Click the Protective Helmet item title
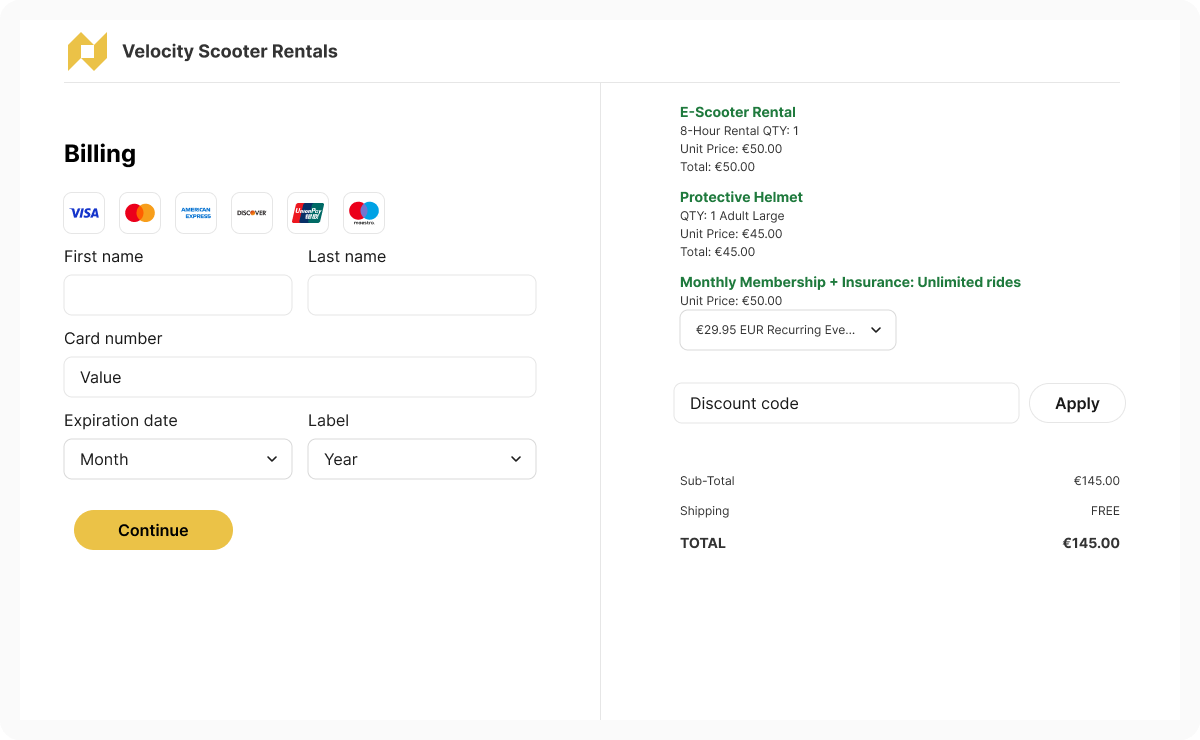This screenshot has width=1200, height=740. [x=741, y=197]
